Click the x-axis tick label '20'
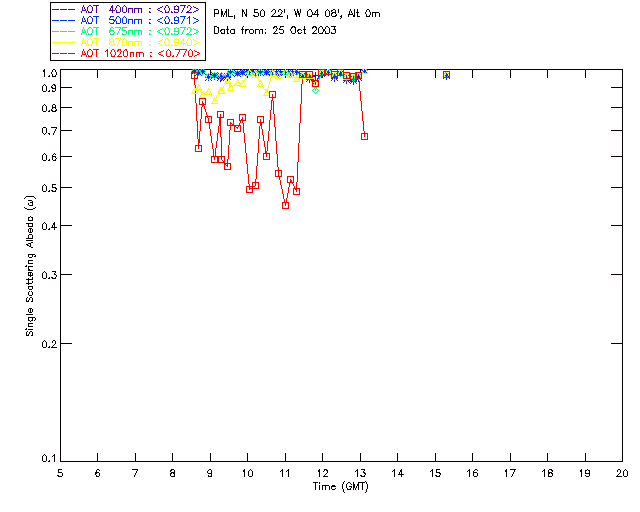This screenshot has width=640, height=512. point(622,473)
